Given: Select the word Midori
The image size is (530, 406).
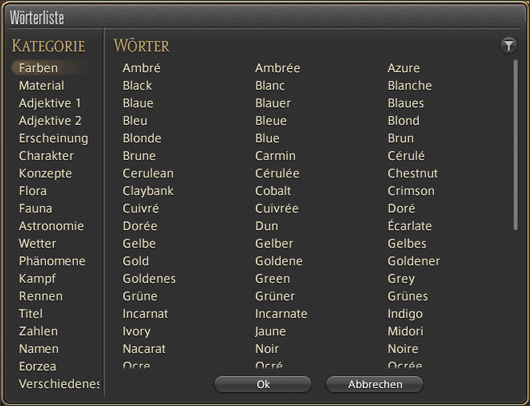Looking at the screenshot, I should (405, 331).
